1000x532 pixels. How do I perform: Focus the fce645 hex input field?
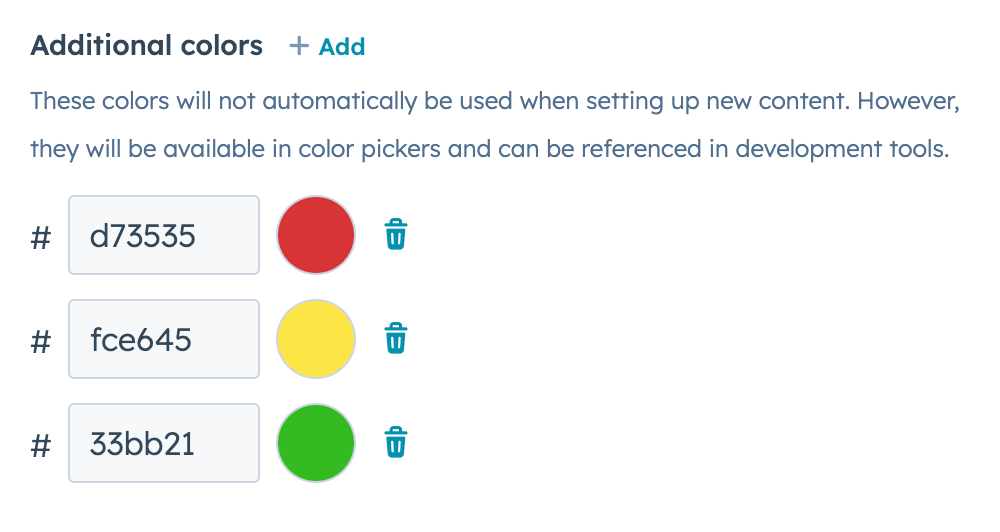pos(163,339)
